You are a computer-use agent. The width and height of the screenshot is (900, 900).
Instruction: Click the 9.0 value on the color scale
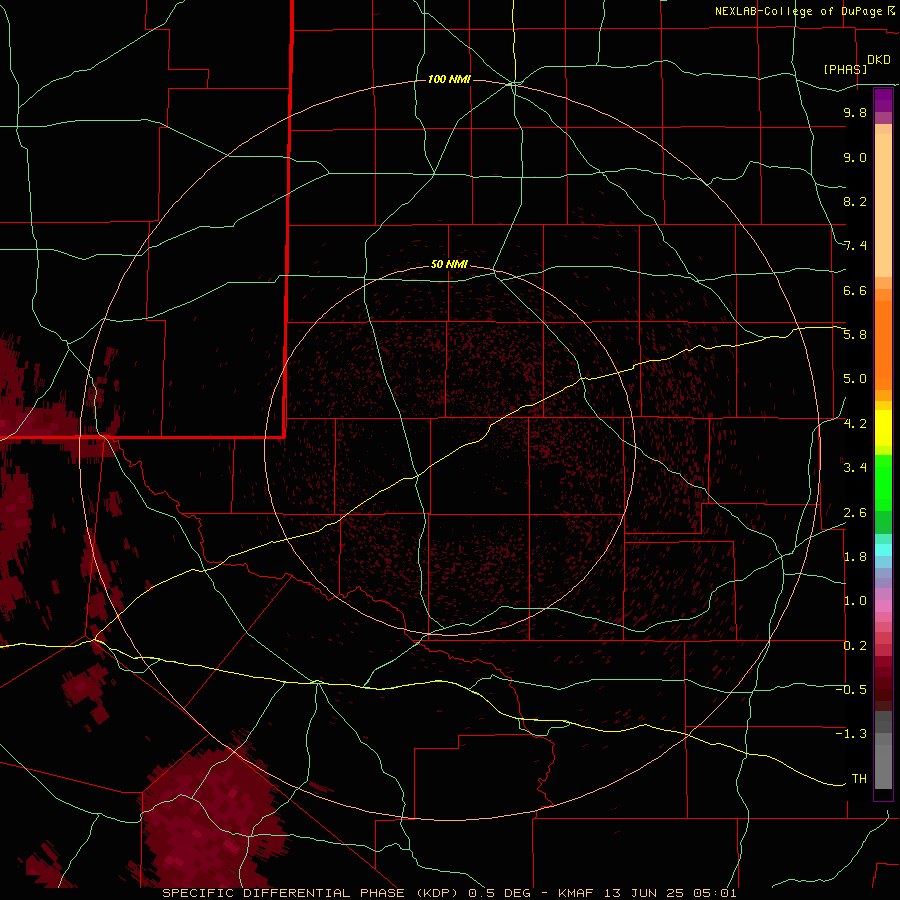855,157
